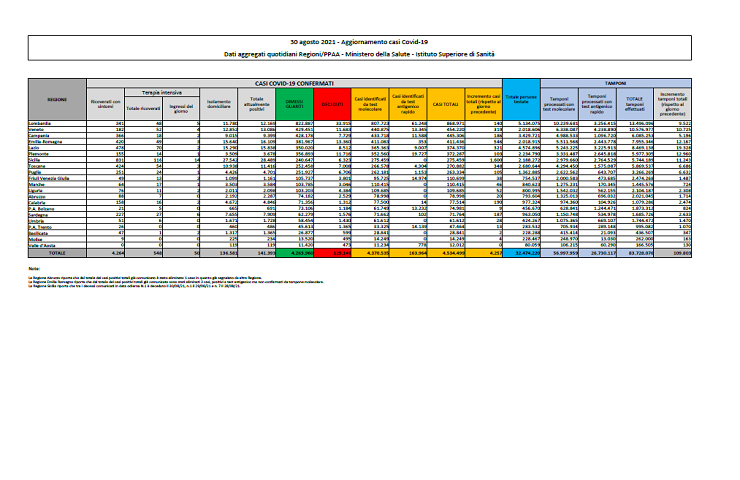The height and width of the screenshot is (480, 740).
Task: Click the Totale attualmente positivi header
Action: (256, 102)
